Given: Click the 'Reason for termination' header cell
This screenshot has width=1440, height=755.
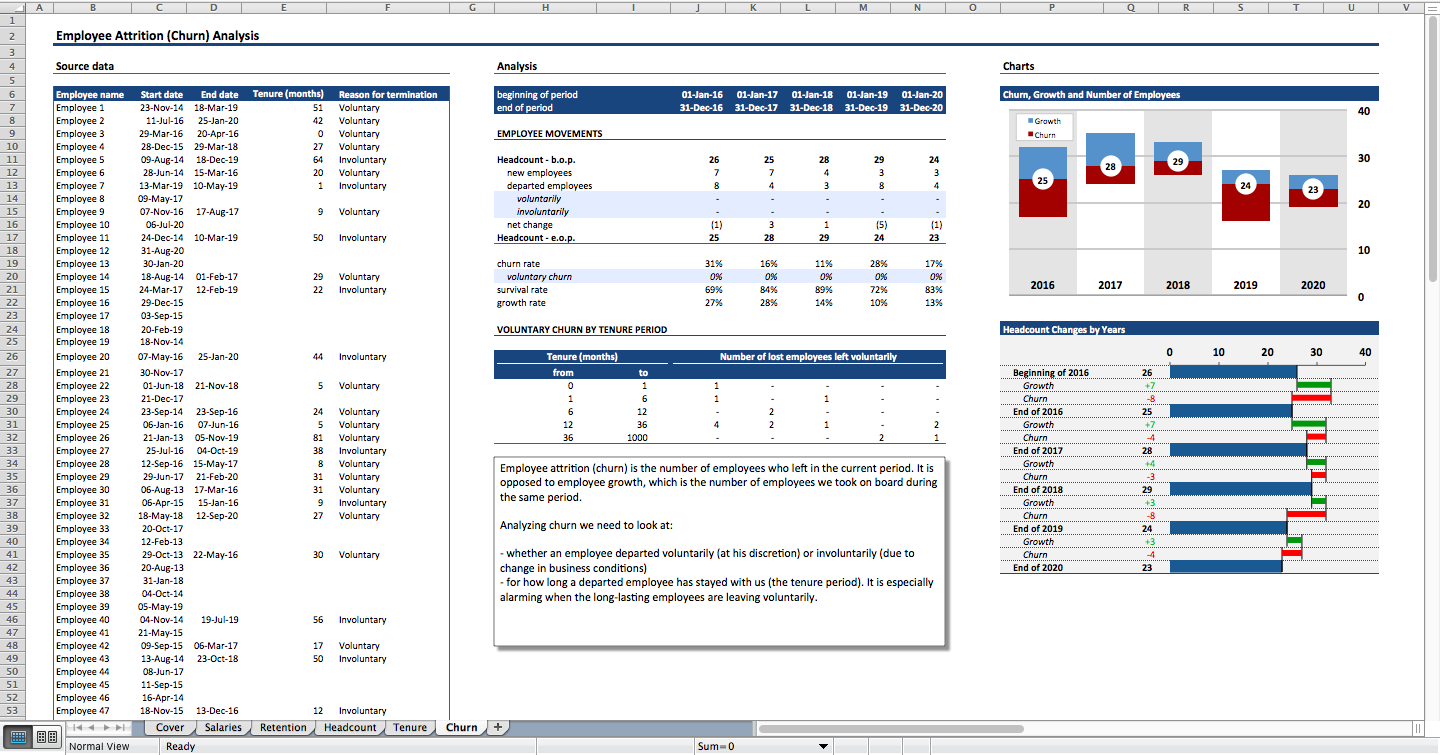Looking at the screenshot, I should 388,94.
